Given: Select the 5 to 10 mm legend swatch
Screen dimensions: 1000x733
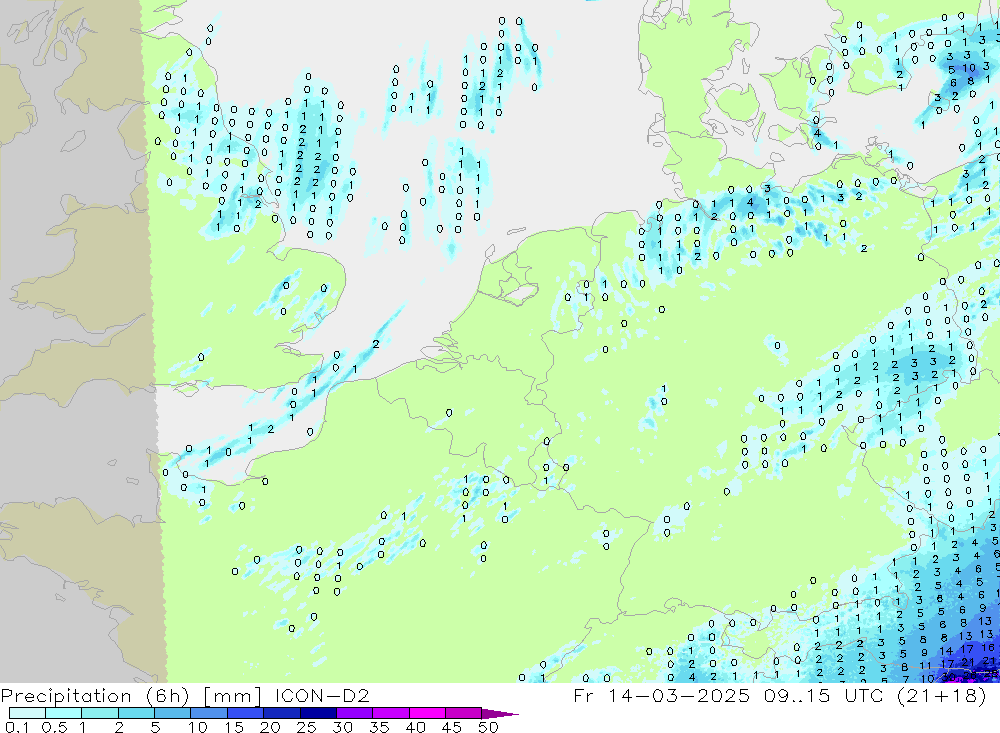Looking at the screenshot, I should (x=172, y=713).
